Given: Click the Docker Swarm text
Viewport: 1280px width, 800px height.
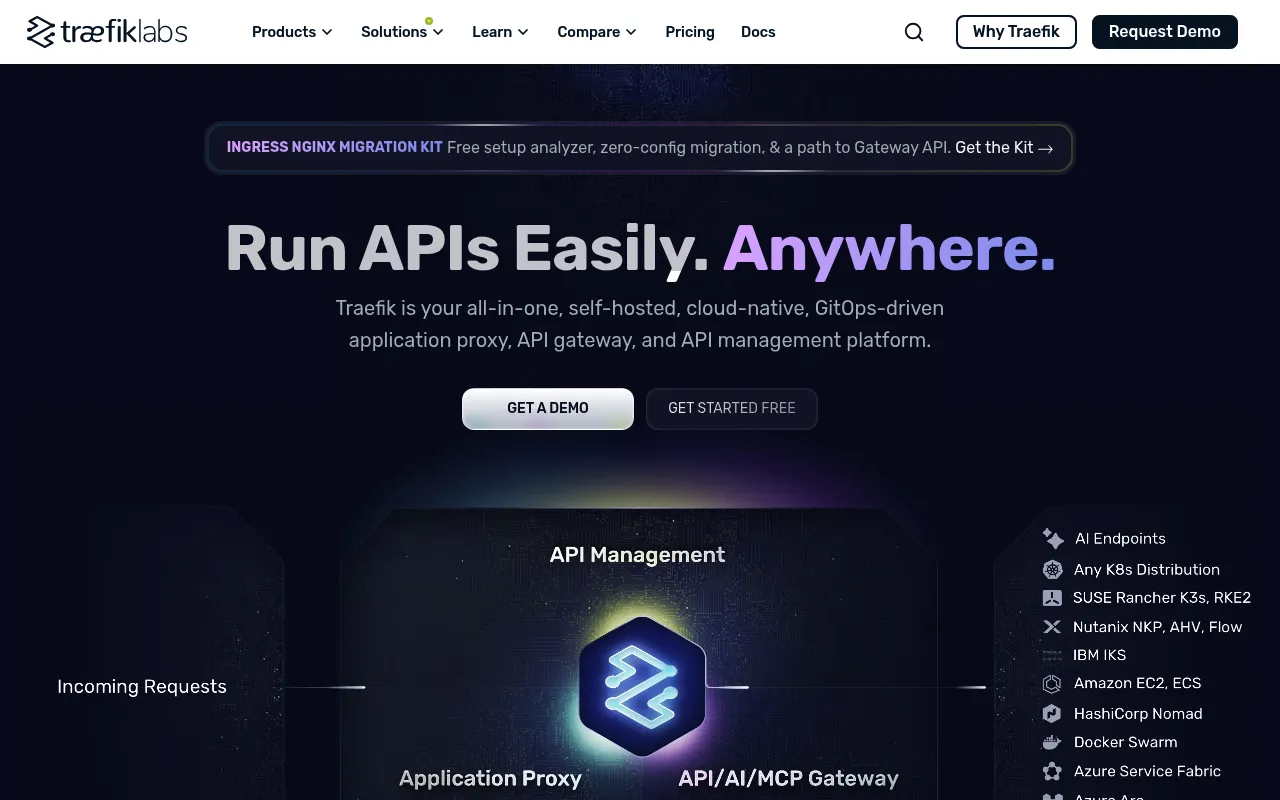Looking at the screenshot, I should point(1126,743).
